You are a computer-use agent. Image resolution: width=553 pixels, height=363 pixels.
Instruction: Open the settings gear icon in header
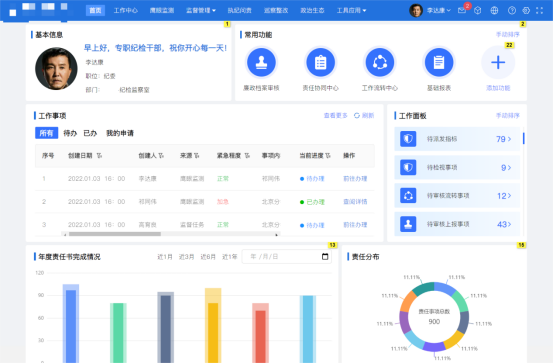click(526, 11)
